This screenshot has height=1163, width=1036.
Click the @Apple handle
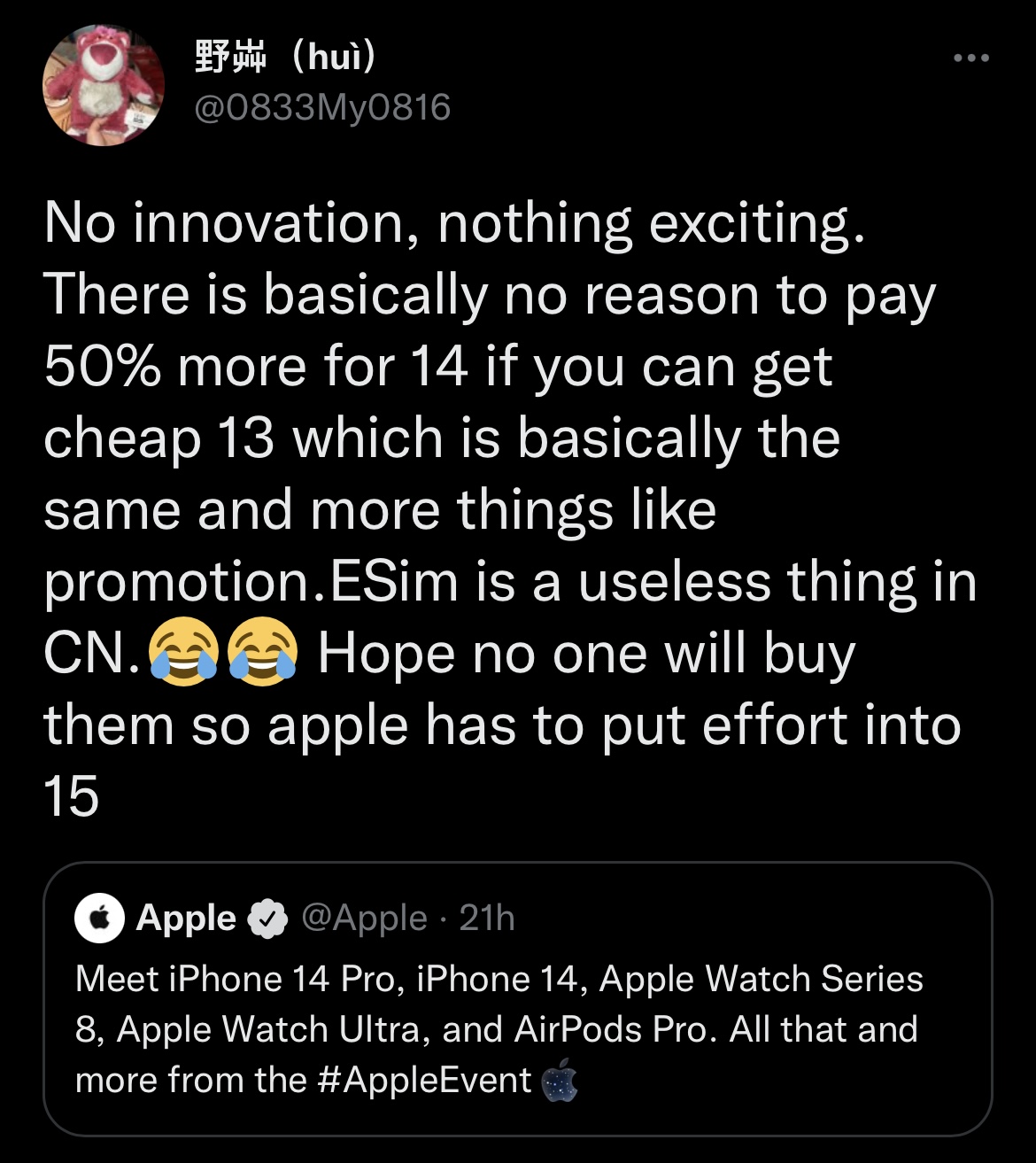point(365,919)
